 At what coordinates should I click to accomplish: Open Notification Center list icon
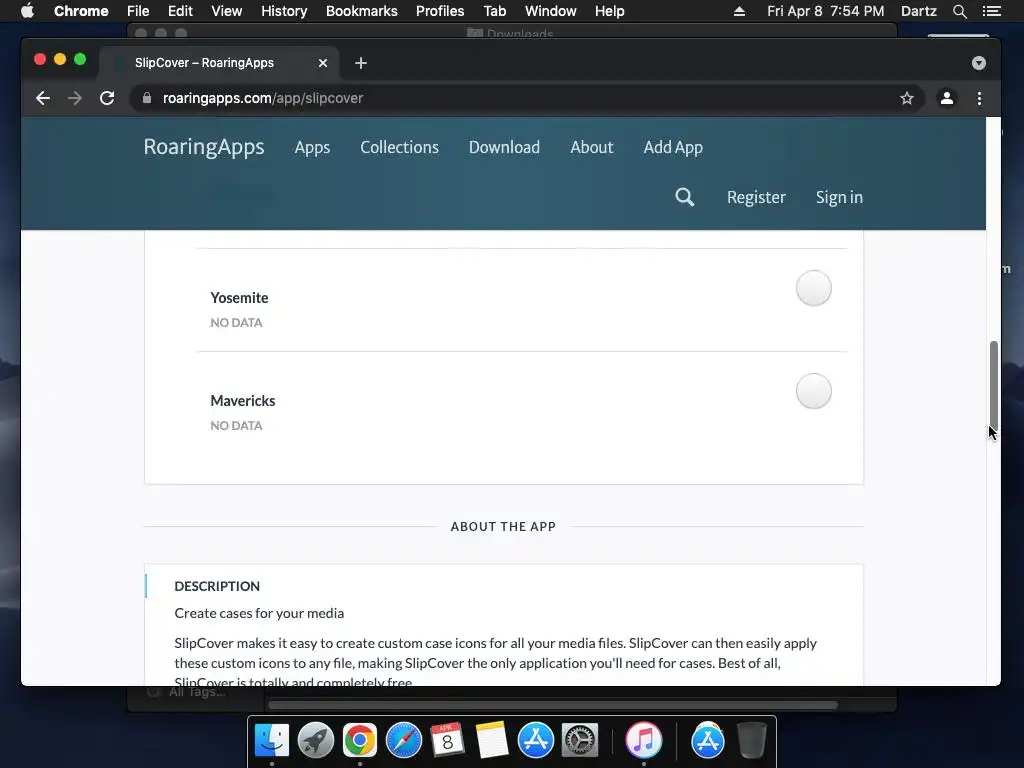tap(991, 11)
